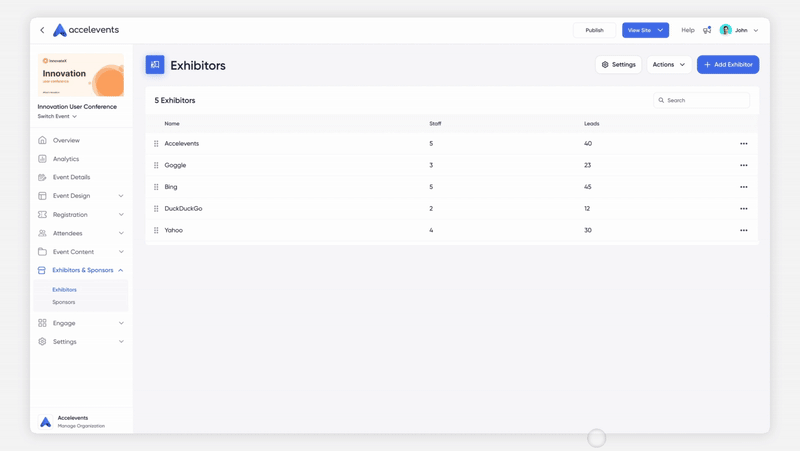Expand the Registration section chevron

click(x=121, y=215)
